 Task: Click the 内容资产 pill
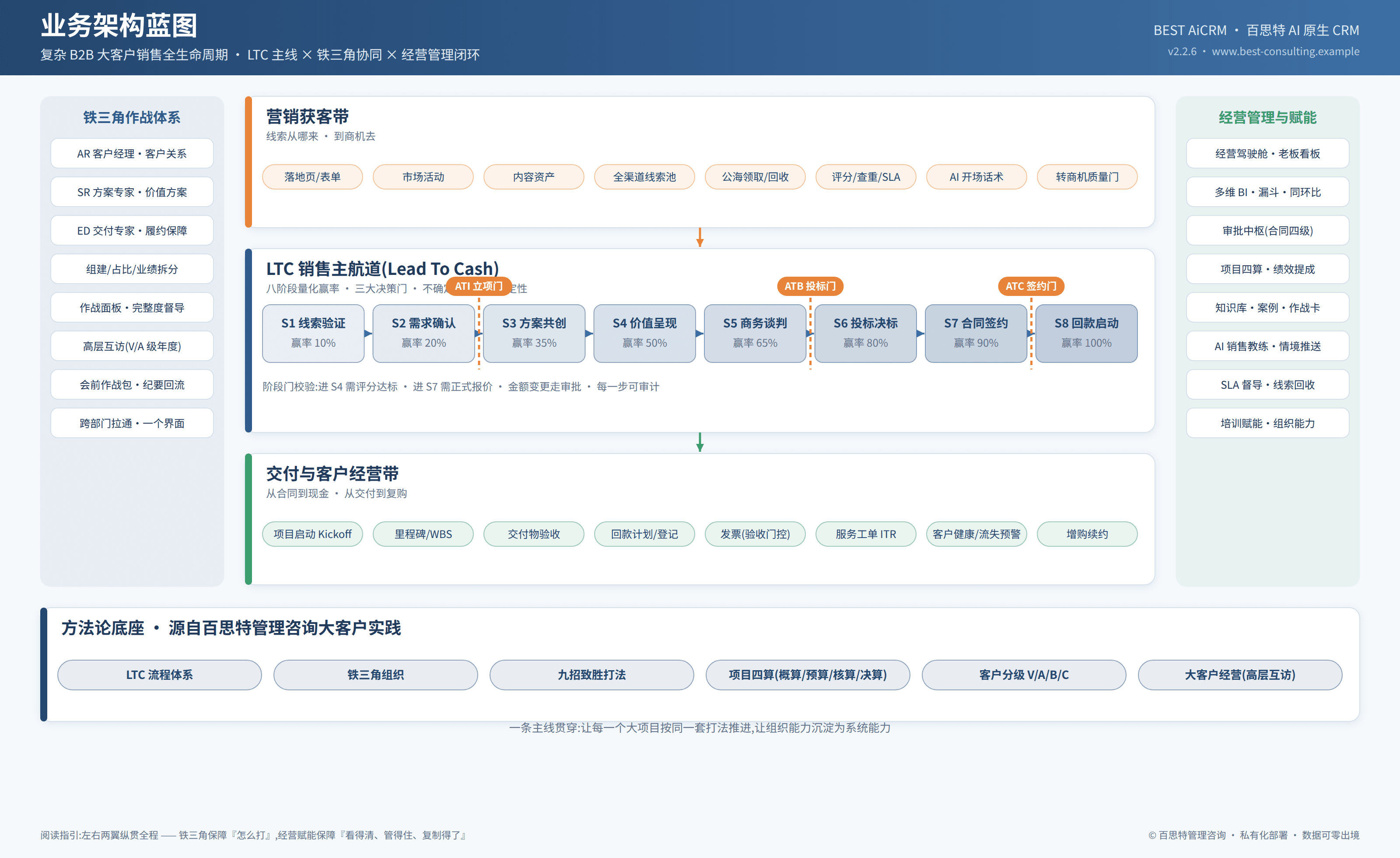(x=533, y=177)
